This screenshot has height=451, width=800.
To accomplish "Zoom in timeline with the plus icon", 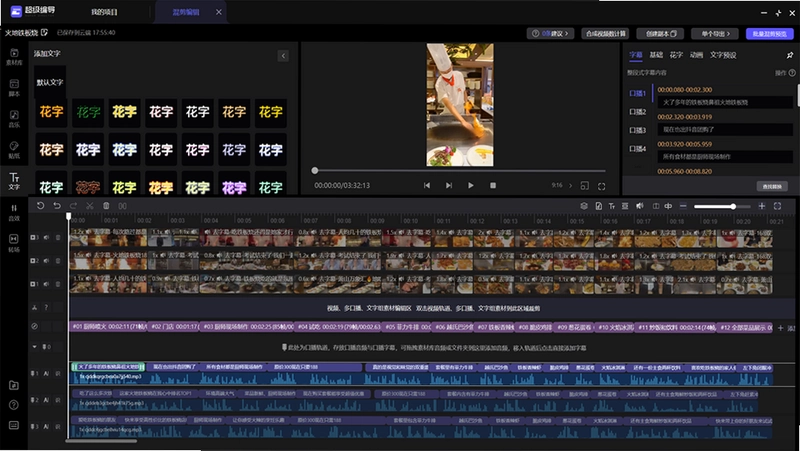I will tap(762, 206).
